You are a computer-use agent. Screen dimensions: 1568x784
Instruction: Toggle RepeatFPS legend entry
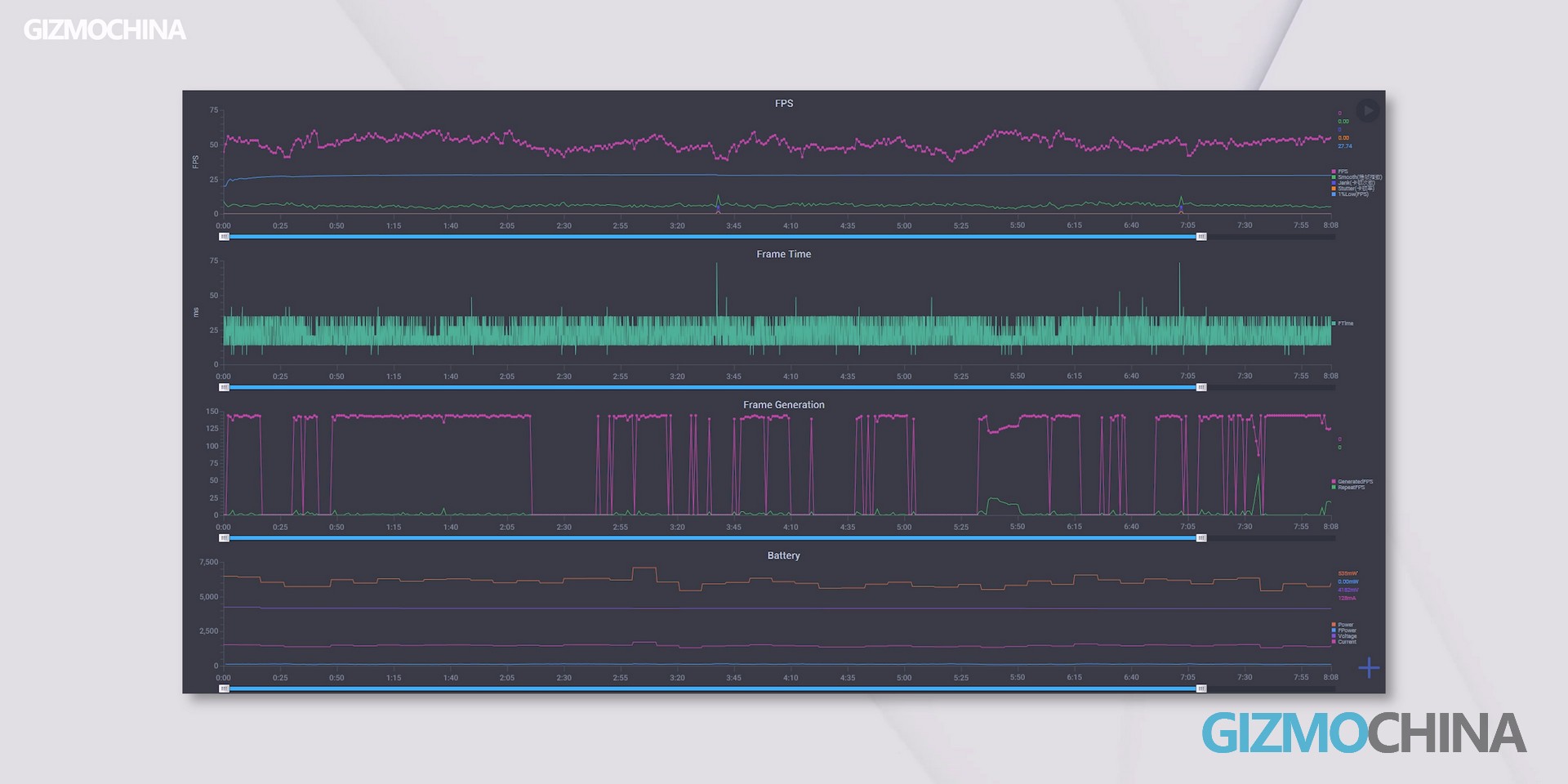[1350, 488]
